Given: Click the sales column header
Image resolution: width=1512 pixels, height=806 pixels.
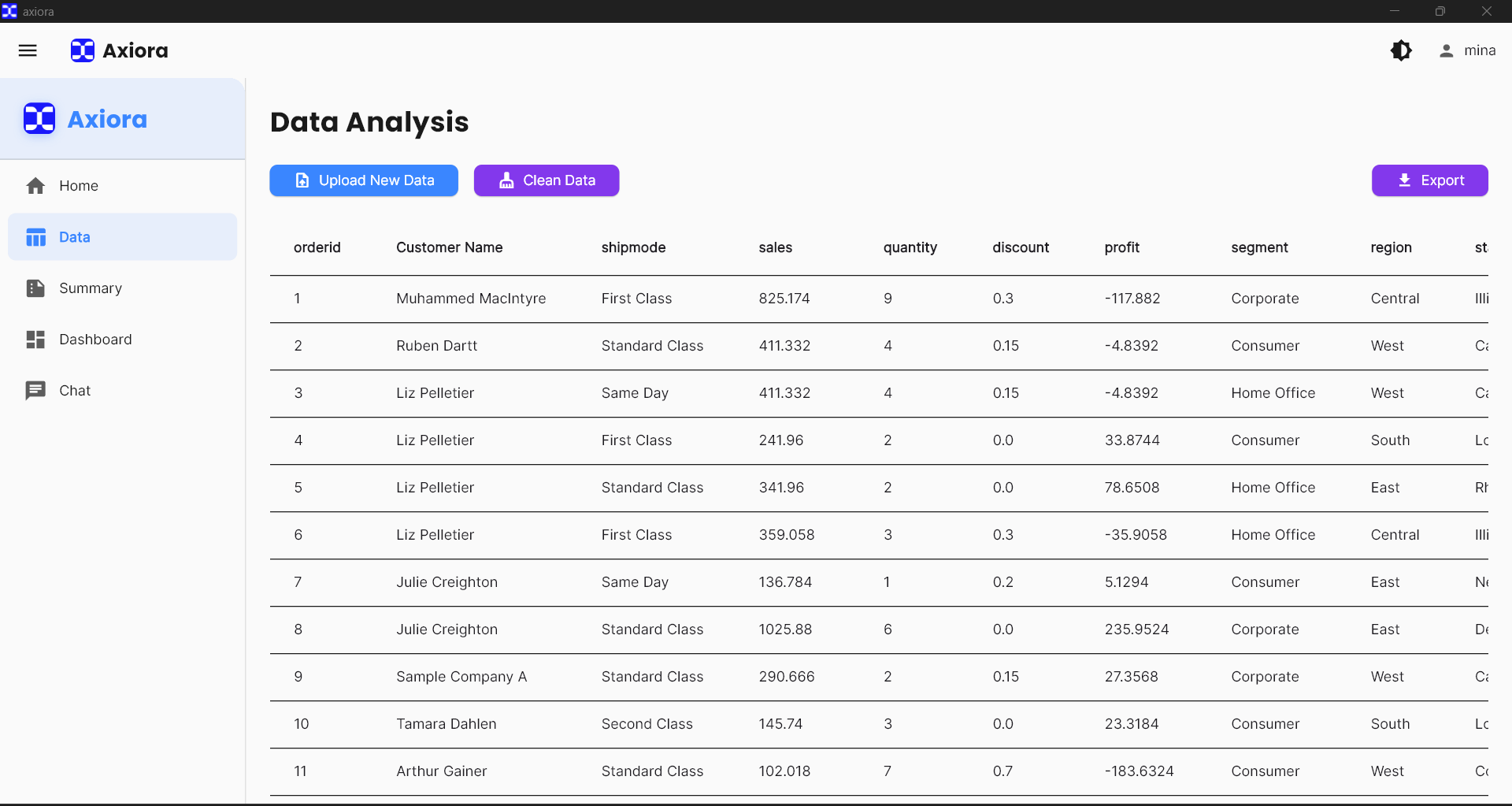Looking at the screenshot, I should click(775, 247).
